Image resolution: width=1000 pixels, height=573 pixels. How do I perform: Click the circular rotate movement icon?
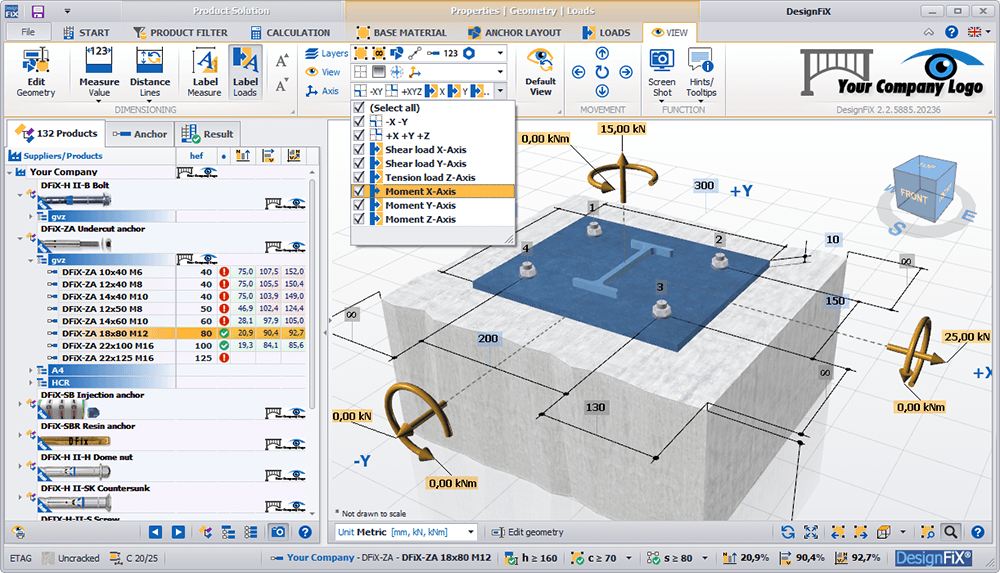pyautogui.click(x=602, y=72)
